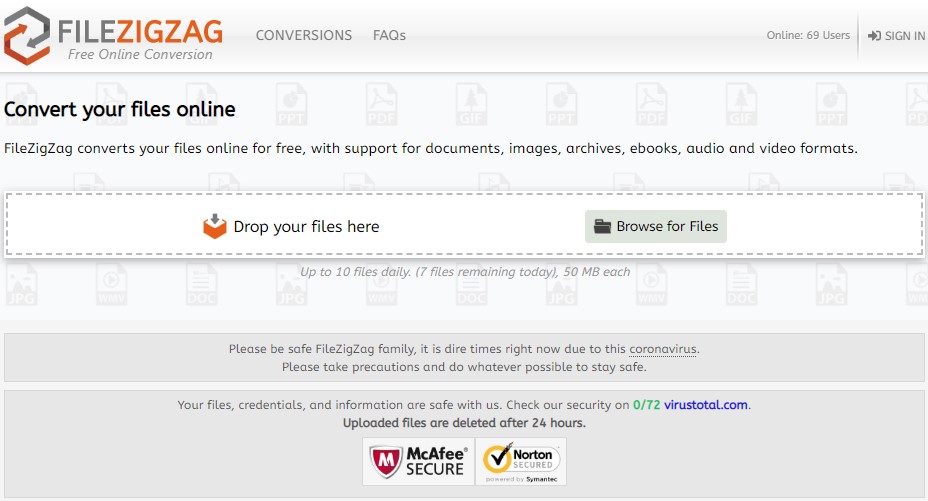
Task: Click the folder icon in Browse button
Action: (x=602, y=227)
